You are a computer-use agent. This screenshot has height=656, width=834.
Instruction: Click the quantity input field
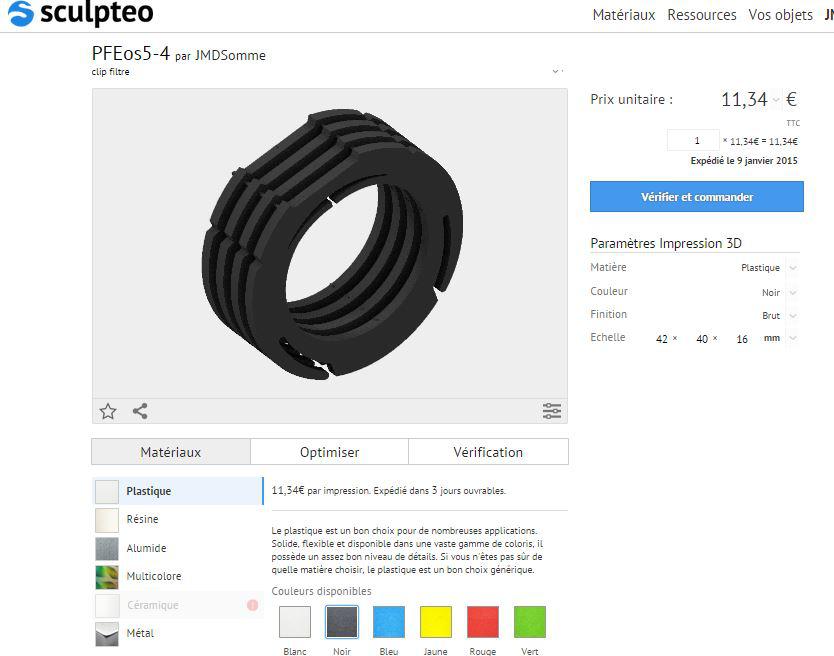(693, 140)
